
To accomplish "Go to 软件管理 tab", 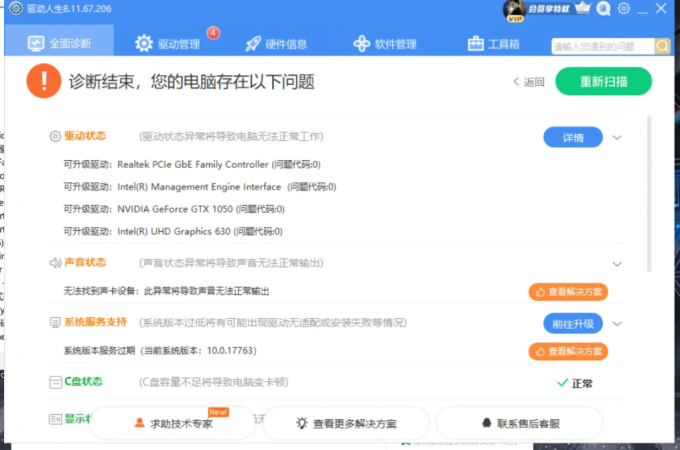I will pos(385,44).
